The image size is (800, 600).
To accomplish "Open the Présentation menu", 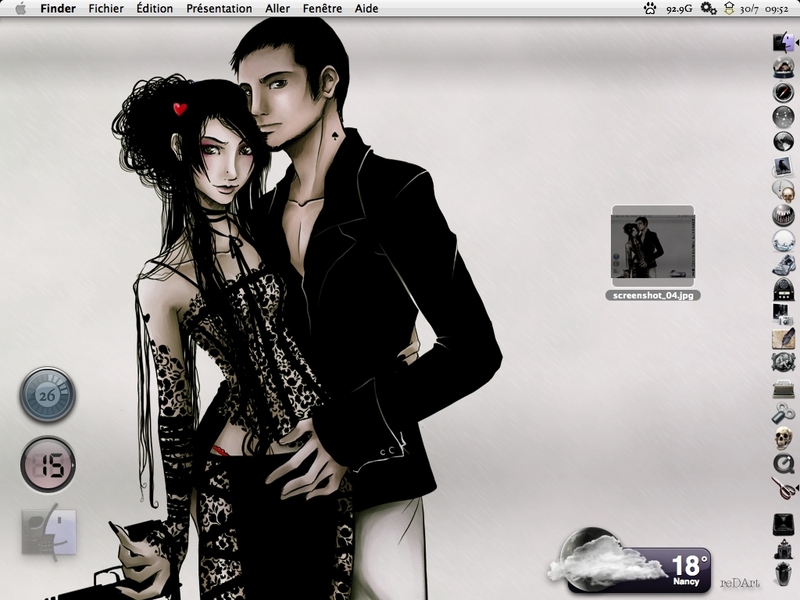I will click(x=219, y=9).
